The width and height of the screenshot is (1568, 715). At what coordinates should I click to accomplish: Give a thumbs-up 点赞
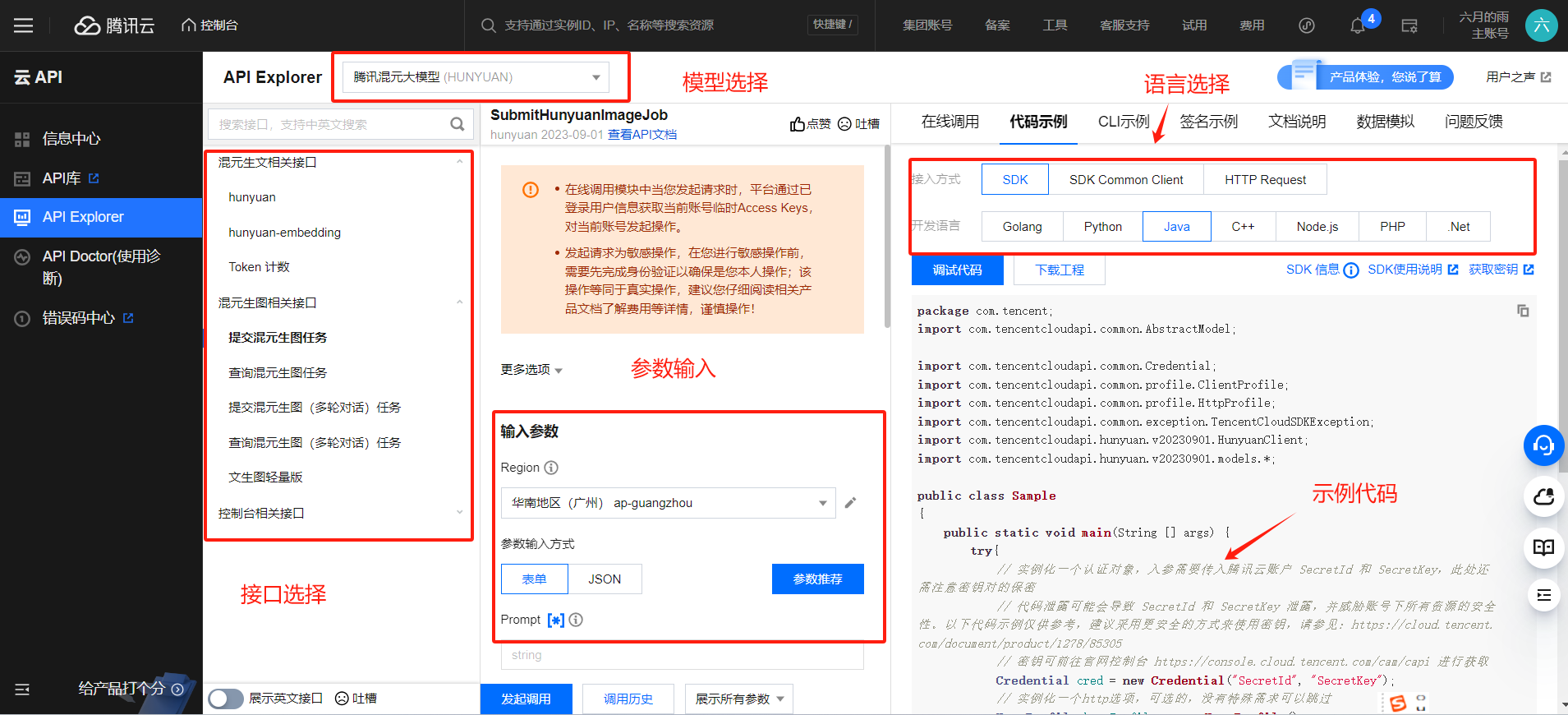point(811,124)
